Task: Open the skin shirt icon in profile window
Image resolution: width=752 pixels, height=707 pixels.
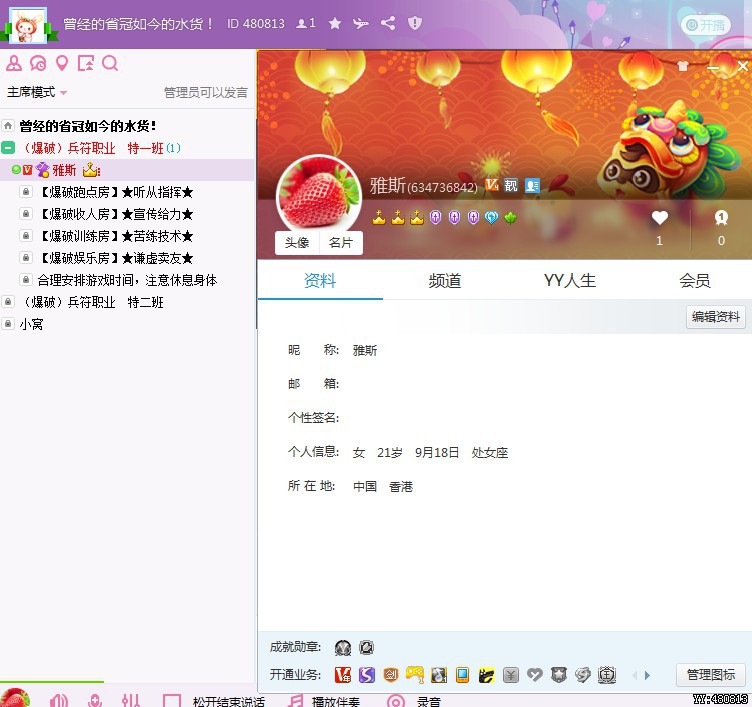Action: click(683, 66)
